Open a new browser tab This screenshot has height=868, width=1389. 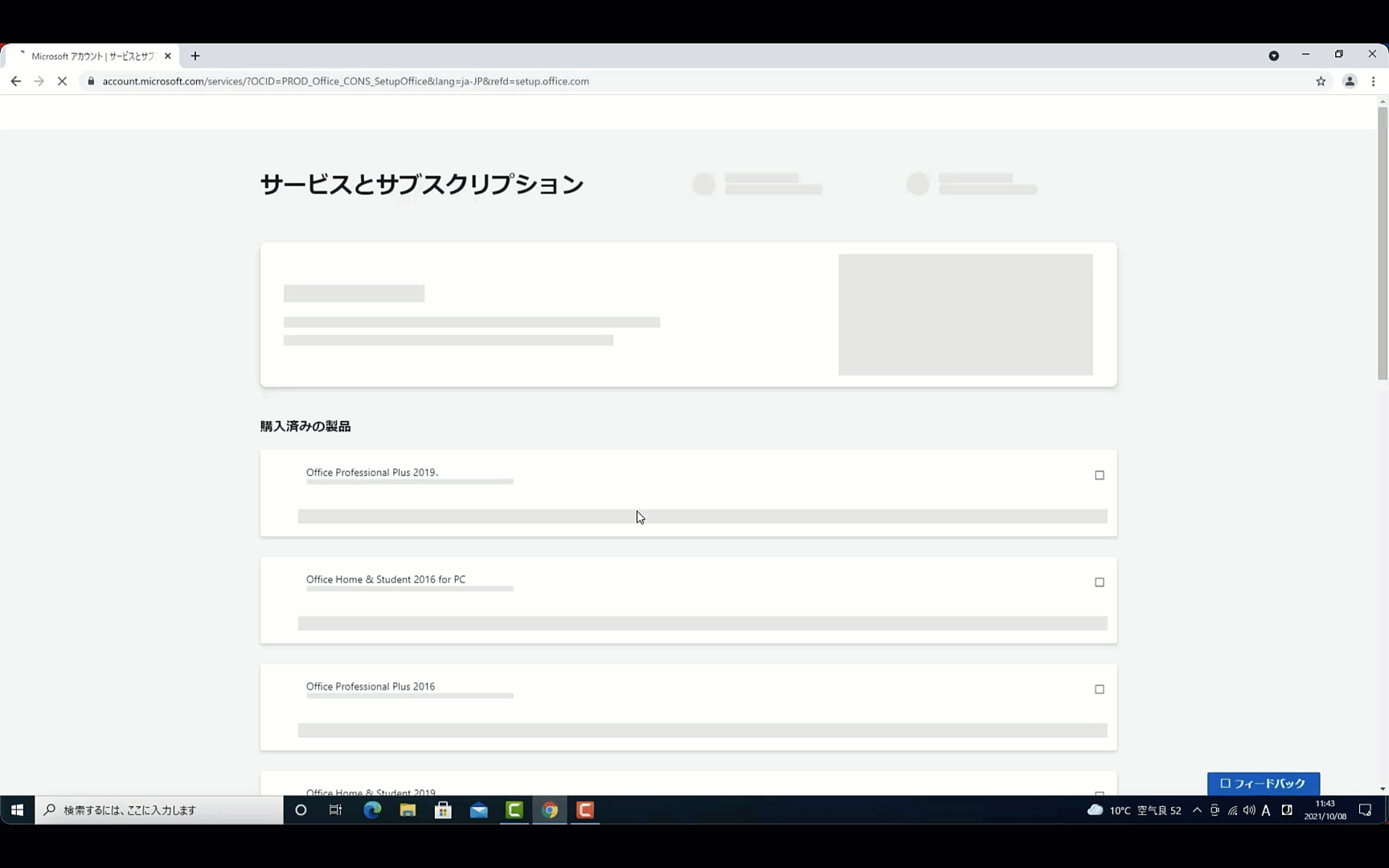coord(195,56)
